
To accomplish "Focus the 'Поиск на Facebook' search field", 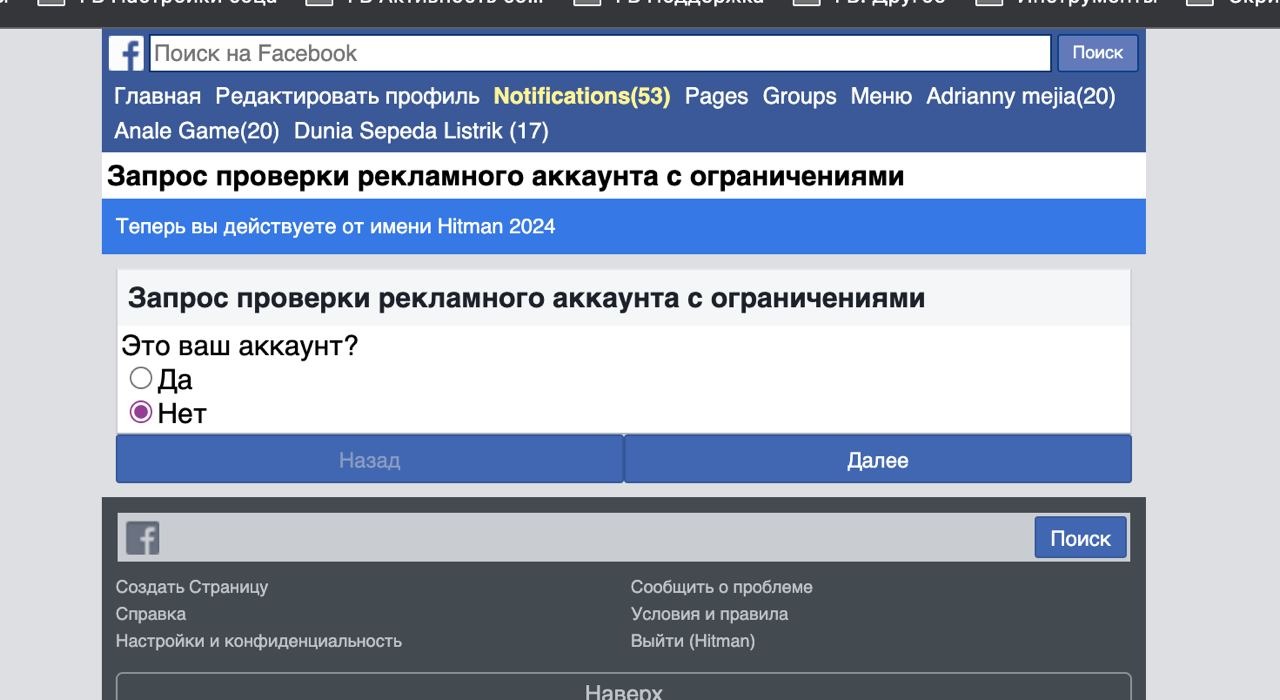I will pyautogui.click(x=600, y=53).
